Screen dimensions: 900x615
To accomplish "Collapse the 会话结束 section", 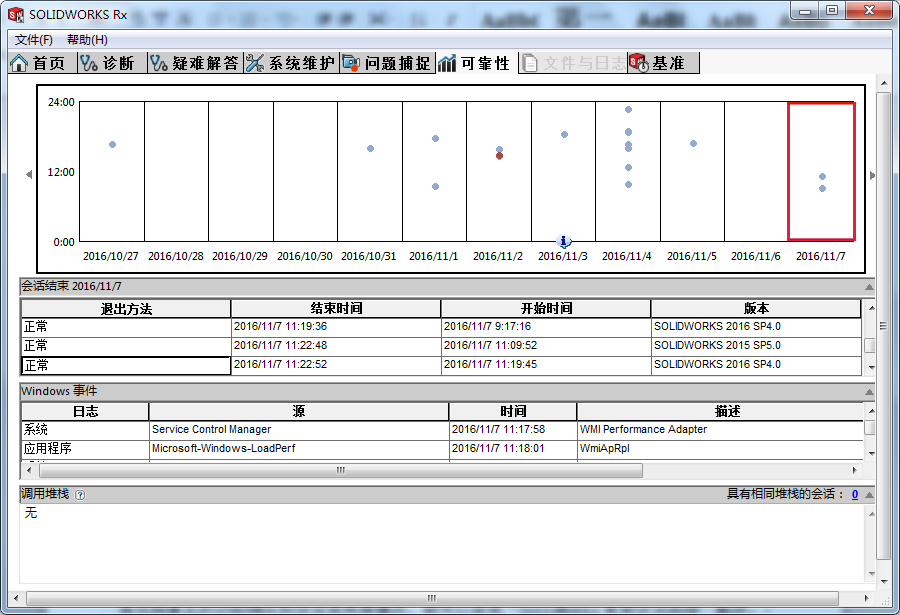I will [869, 287].
